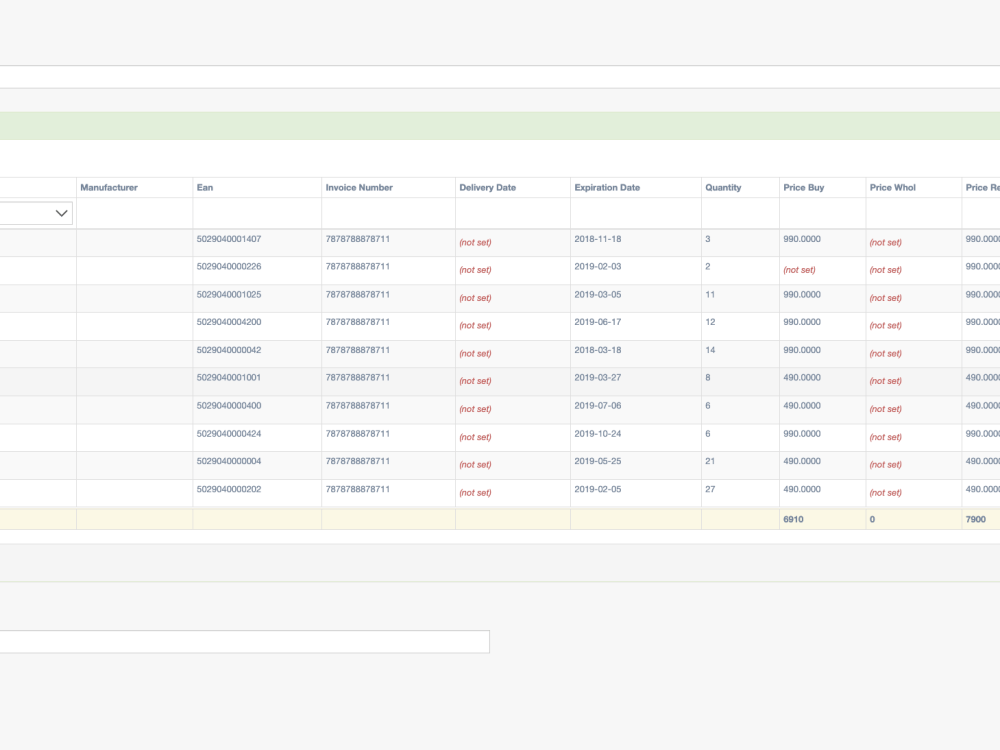1000x750 pixels.
Task: Click Price Buy 490.0000 in 5029040001001 row
Action: pos(802,378)
